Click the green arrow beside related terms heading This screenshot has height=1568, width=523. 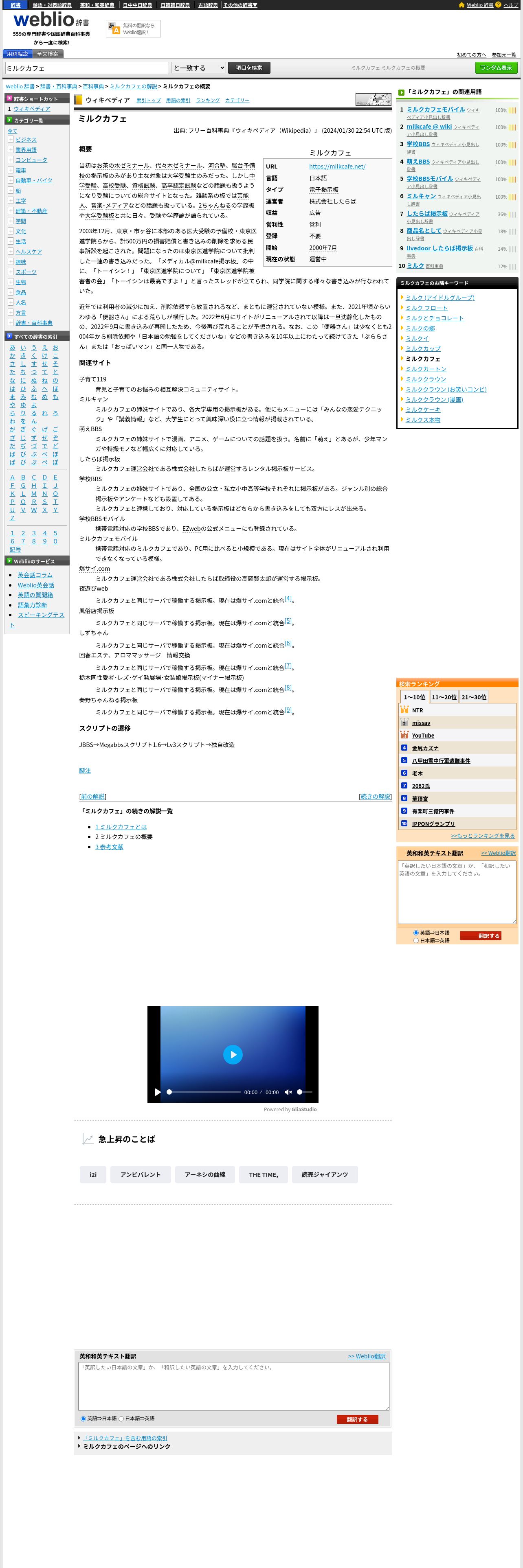point(401,92)
